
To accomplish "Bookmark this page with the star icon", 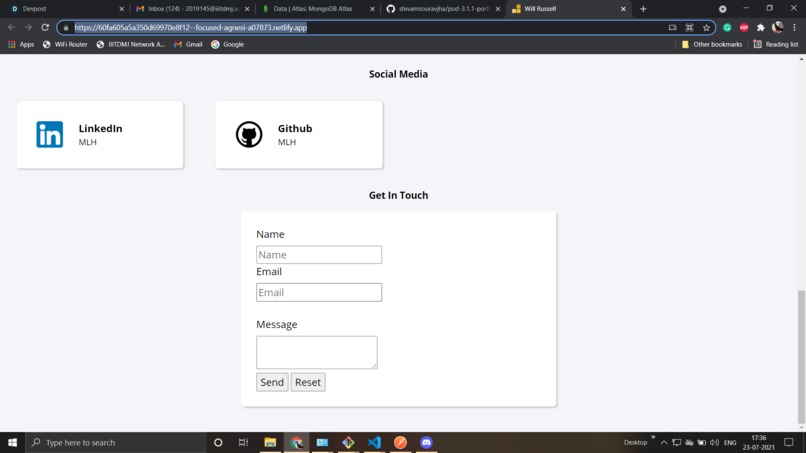I will 706,27.
